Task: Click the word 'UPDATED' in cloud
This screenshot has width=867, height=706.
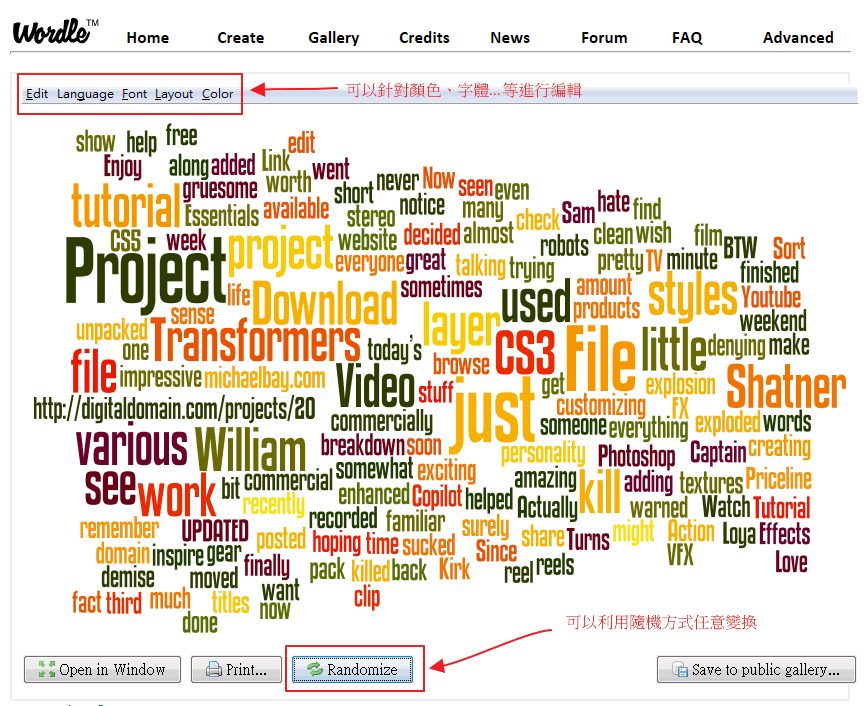Action: (215, 531)
